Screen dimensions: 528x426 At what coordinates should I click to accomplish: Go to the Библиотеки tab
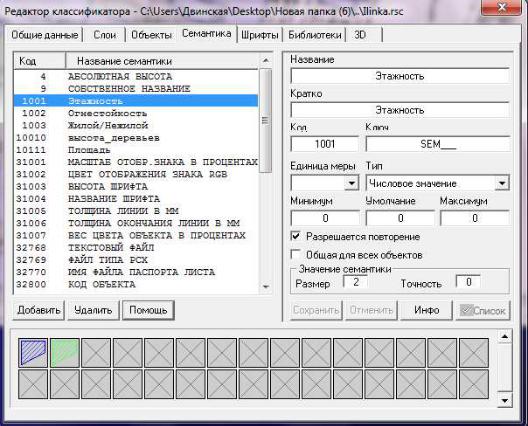click(315, 35)
